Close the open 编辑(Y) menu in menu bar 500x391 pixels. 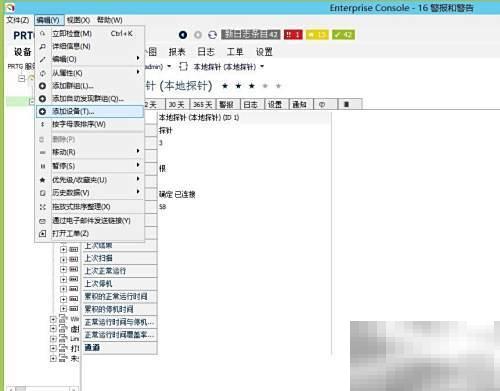point(48,20)
